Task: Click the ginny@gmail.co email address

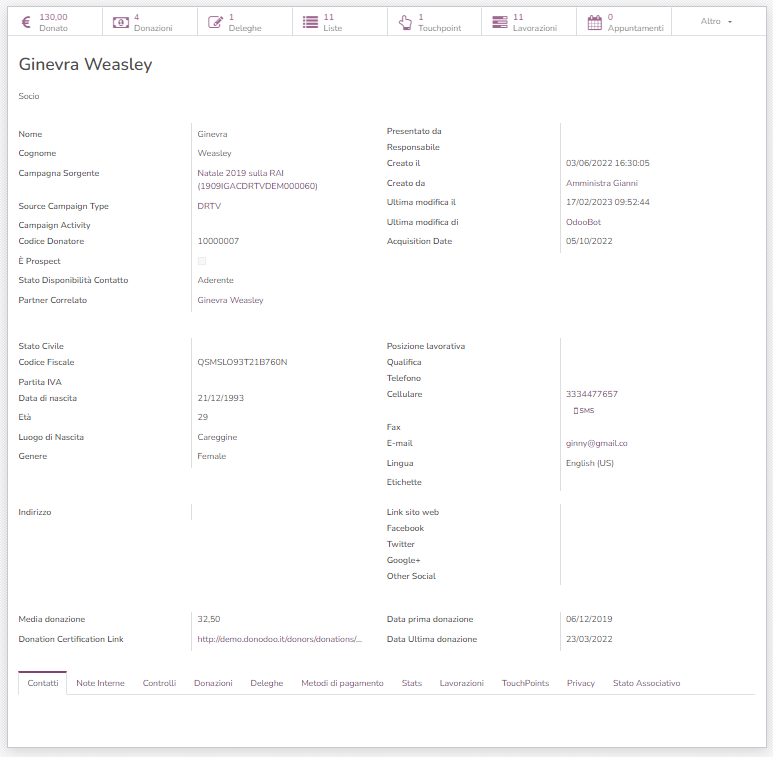Action: point(596,443)
